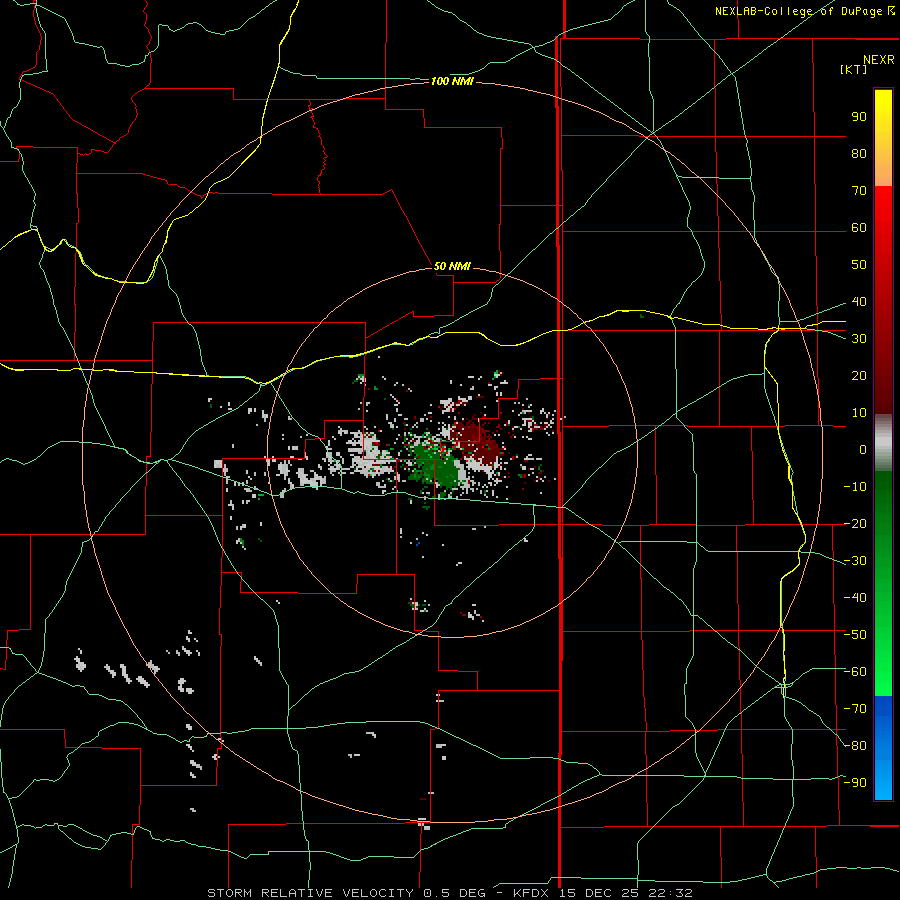This screenshot has height=900, width=900.
Task: Click the bottom Storm Relative Velocity KFDX caption
Action: [450, 893]
